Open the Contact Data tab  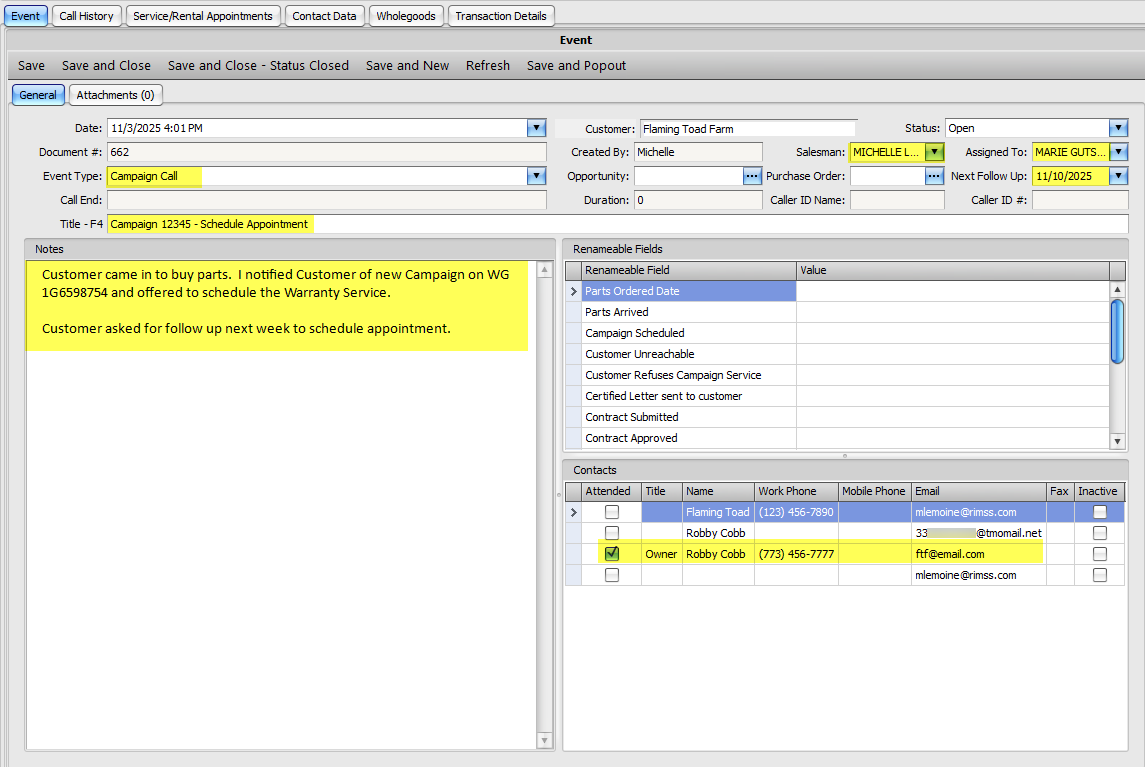point(324,16)
